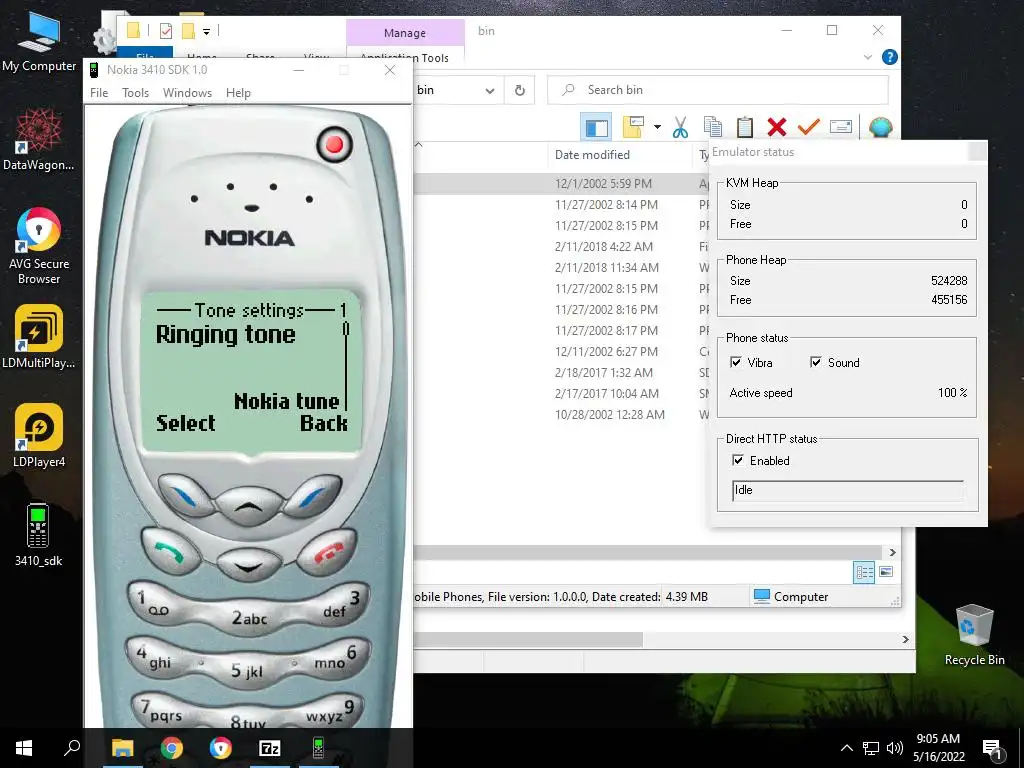Open the My Computer desktop icon

(39, 43)
